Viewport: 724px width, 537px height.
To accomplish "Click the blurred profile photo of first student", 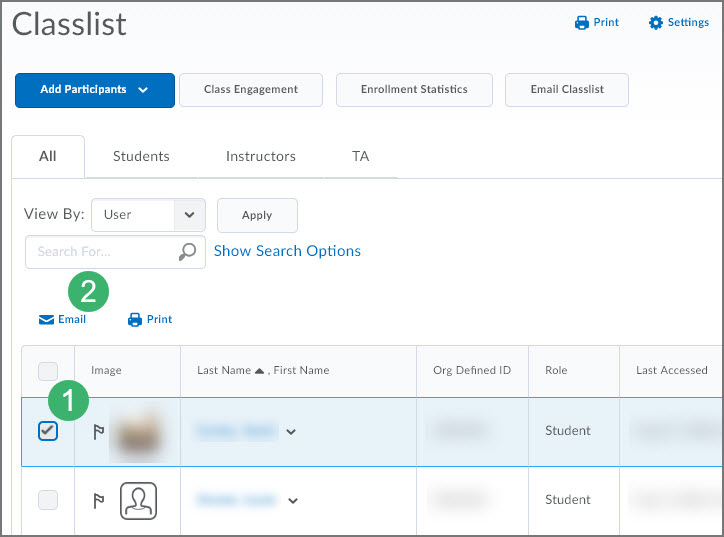I will (x=139, y=433).
